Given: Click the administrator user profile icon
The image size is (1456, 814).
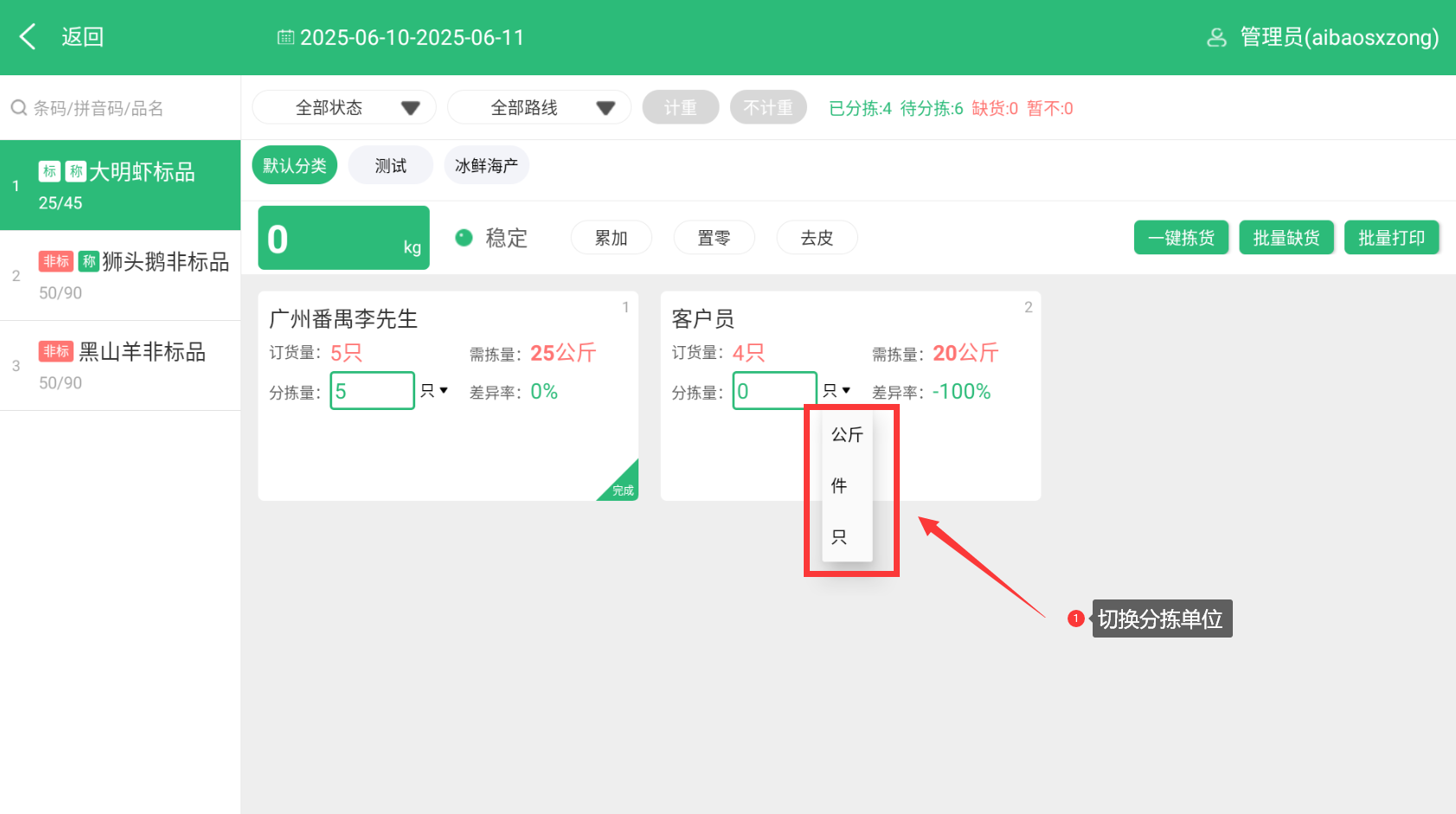Looking at the screenshot, I should [x=1216, y=37].
